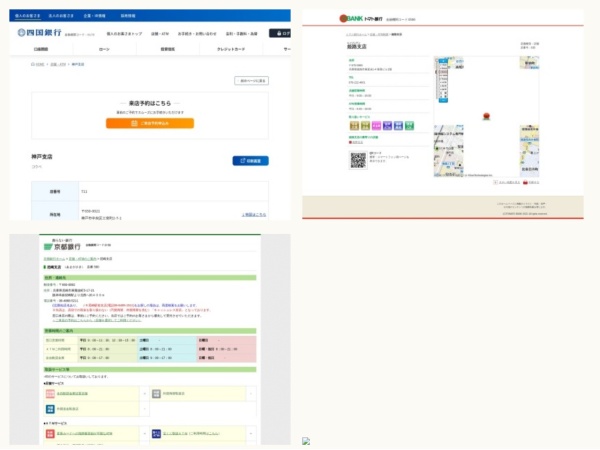Click the 店舗・ATM breadcrumb link on Shikoku page
Screen dimensions: 600x450
pyautogui.click(x=58, y=64)
